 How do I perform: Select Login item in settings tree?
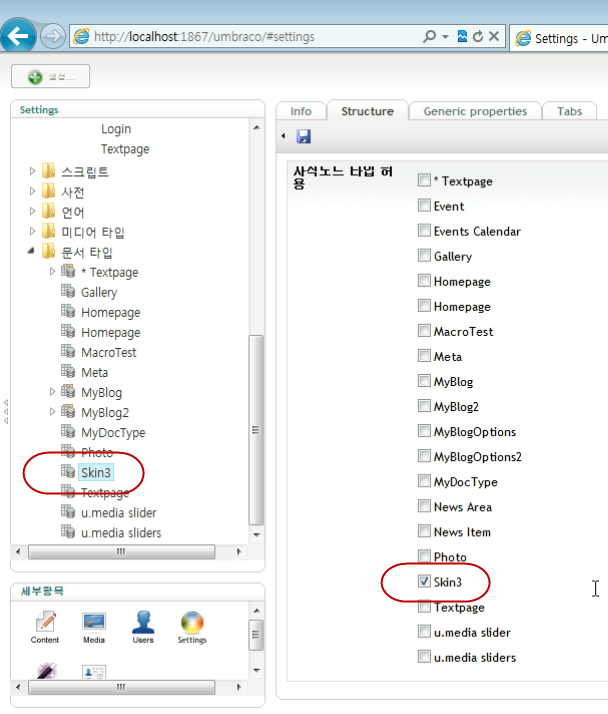point(116,129)
